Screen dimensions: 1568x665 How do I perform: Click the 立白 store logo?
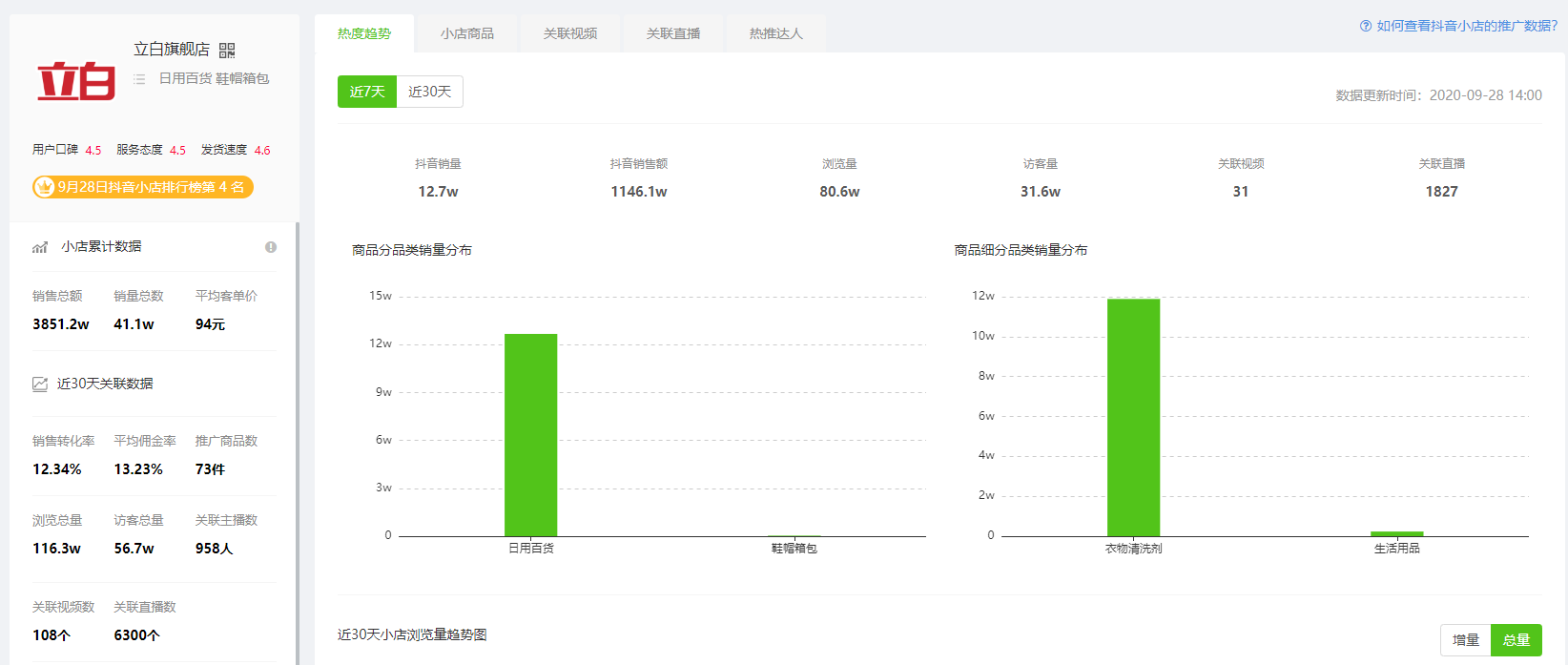(x=76, y=81)
